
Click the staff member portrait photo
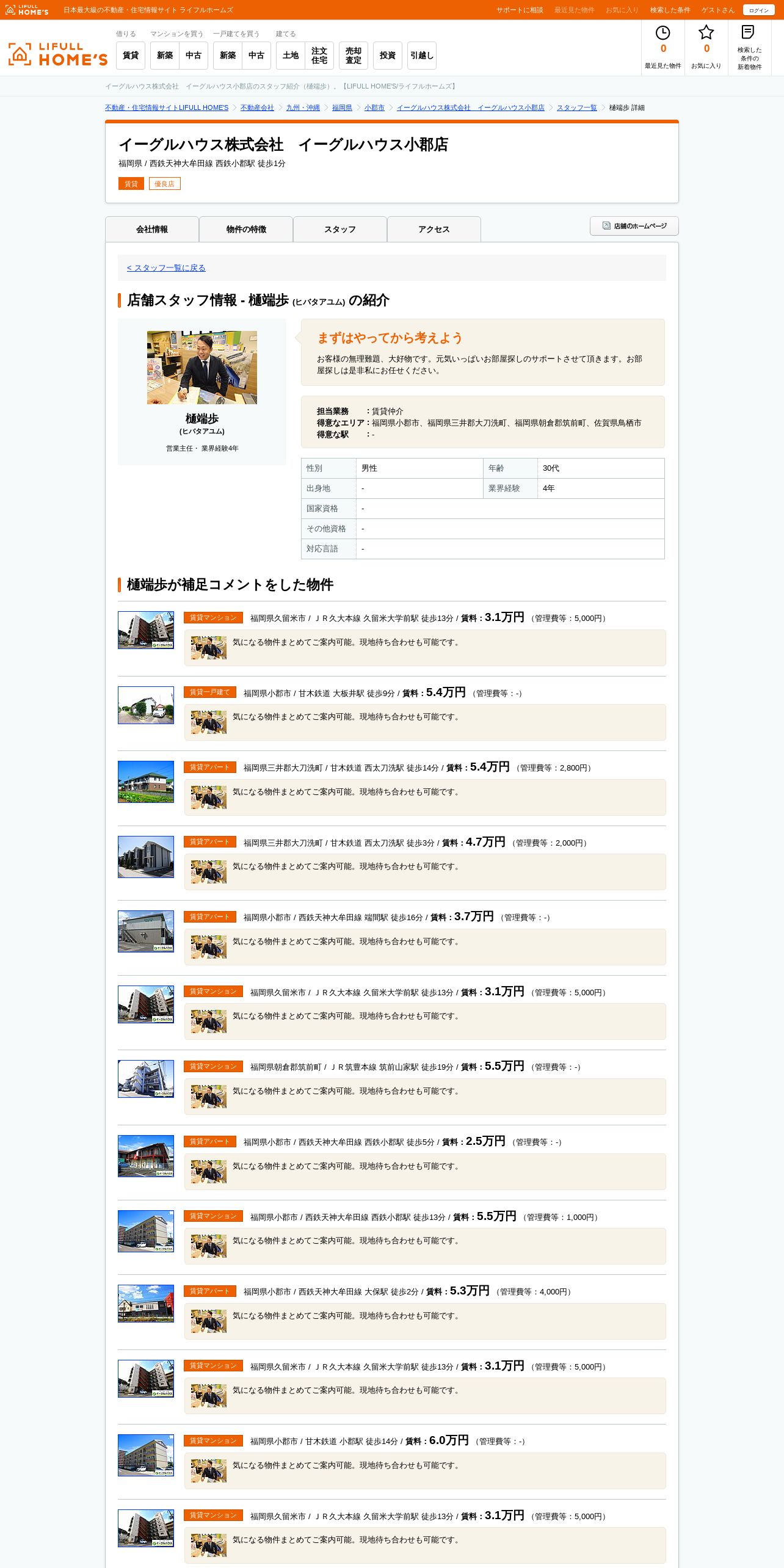pos(202,368)
